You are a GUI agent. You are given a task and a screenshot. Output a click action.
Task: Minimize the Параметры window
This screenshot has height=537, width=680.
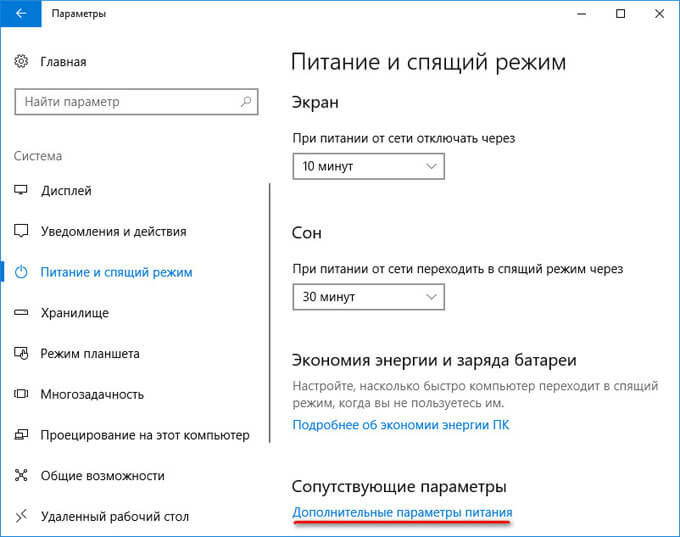click(x=582, y=13)
